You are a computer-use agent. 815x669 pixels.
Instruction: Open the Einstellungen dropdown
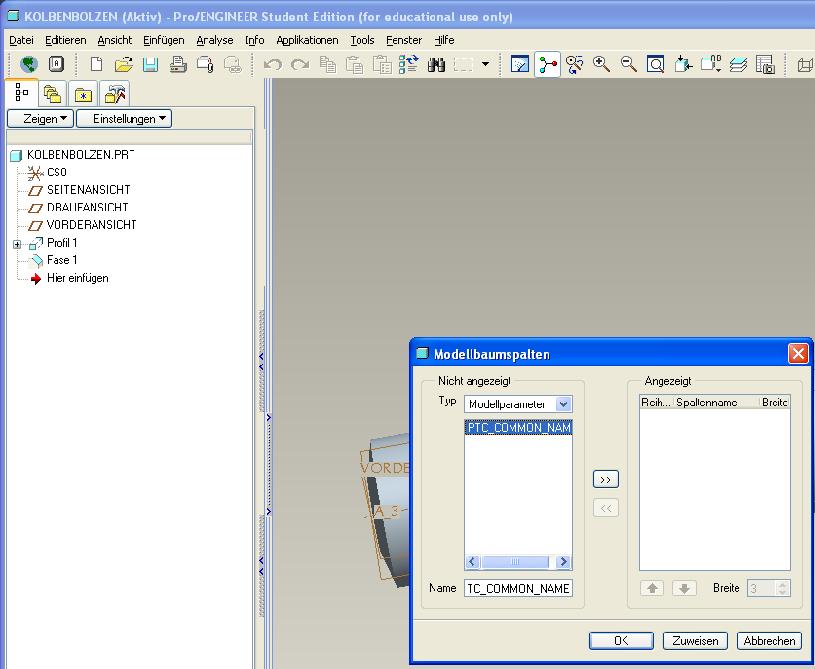click(x=124, y=119)
